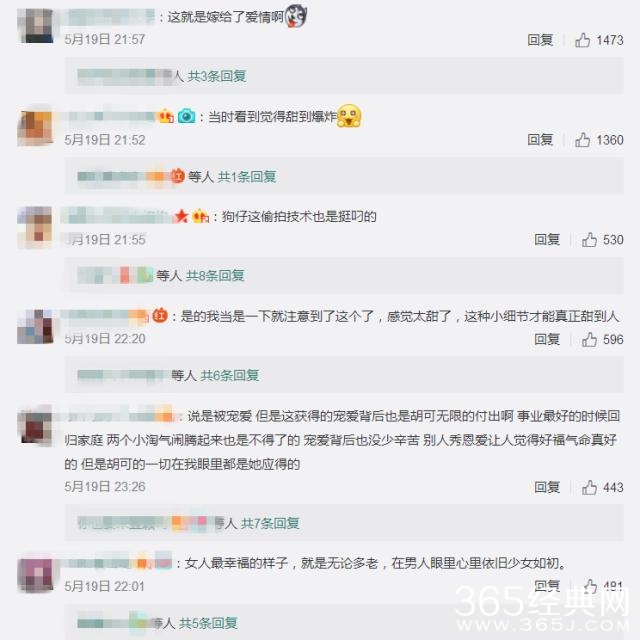Open first commenter's avatar at top

36,25
